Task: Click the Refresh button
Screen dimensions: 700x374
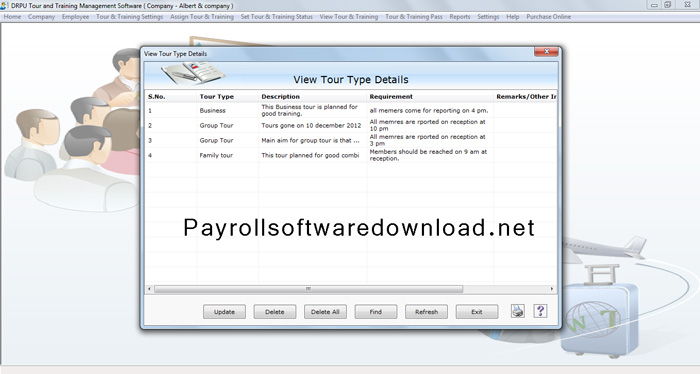Action: [x=426, y=312]
